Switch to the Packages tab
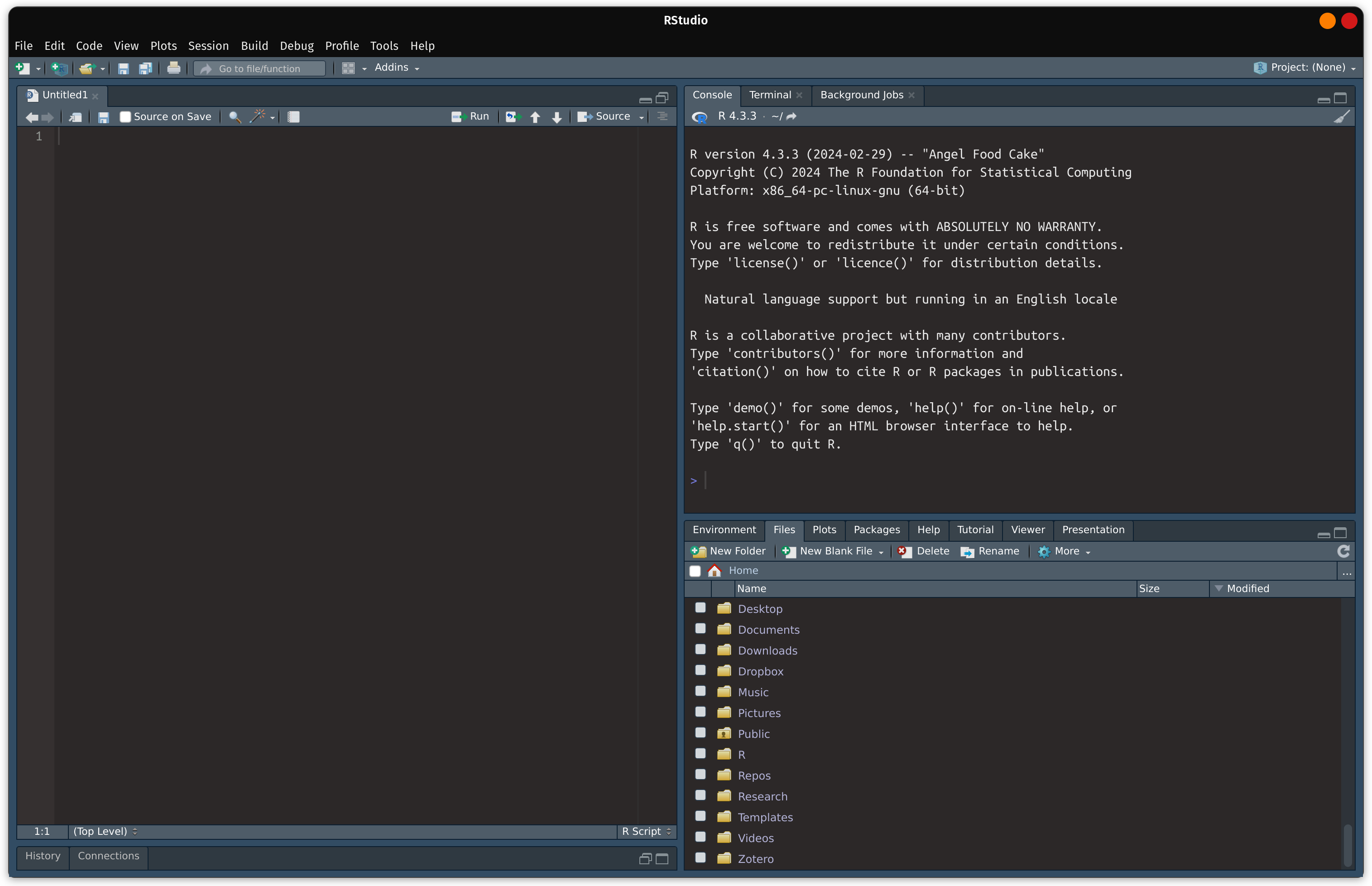The width and height of the screenshot is (1372, 886). [876, 530]
